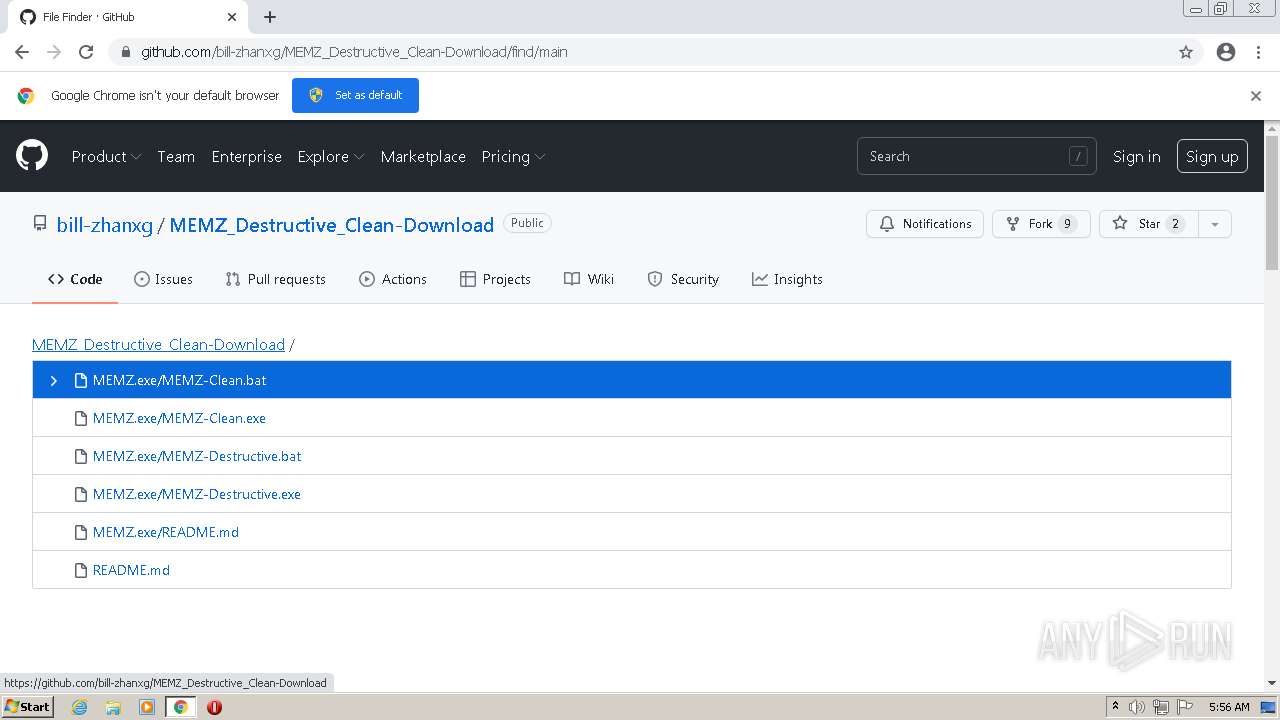Click the repository icon beside bill-zhanxg
The image size is (1280, 720).
point(40,224)
